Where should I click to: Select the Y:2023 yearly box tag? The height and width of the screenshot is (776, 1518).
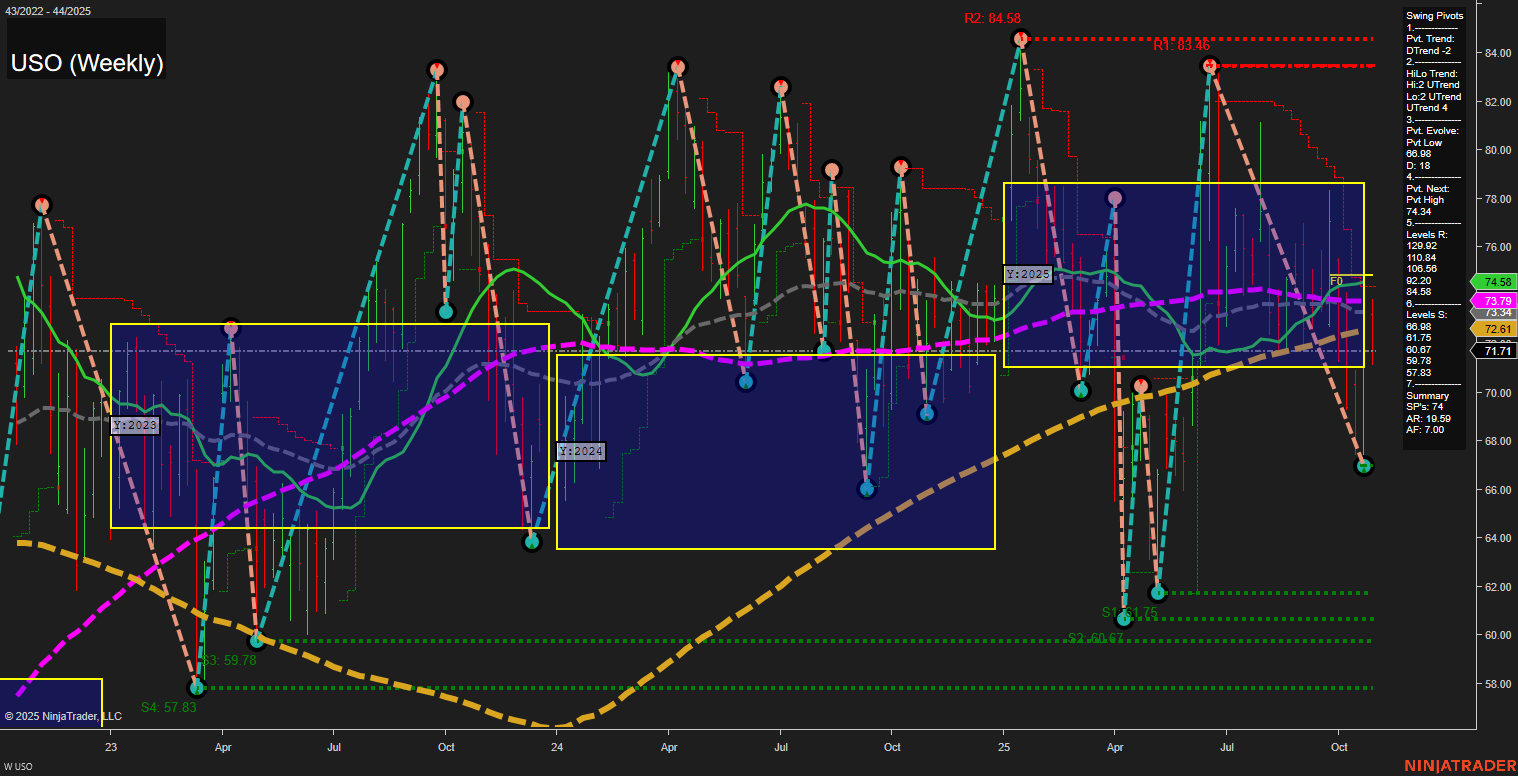pyautogui.click(x=135, y=425)
